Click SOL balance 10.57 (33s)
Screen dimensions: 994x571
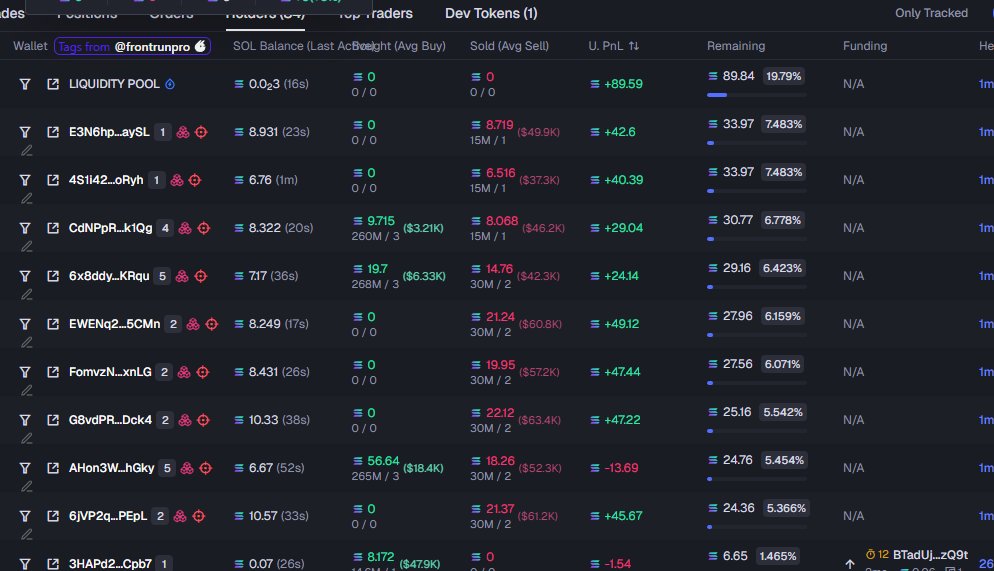tap(278, 516)
